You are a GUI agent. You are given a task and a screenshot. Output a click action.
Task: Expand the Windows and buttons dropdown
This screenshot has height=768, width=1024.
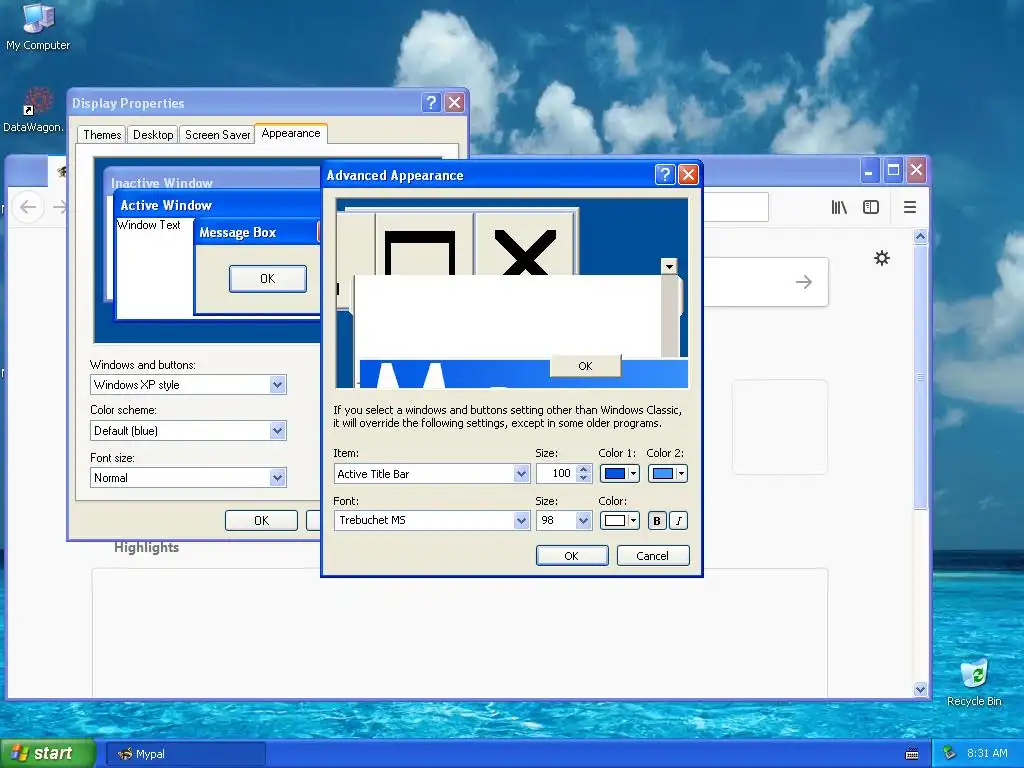278,385
